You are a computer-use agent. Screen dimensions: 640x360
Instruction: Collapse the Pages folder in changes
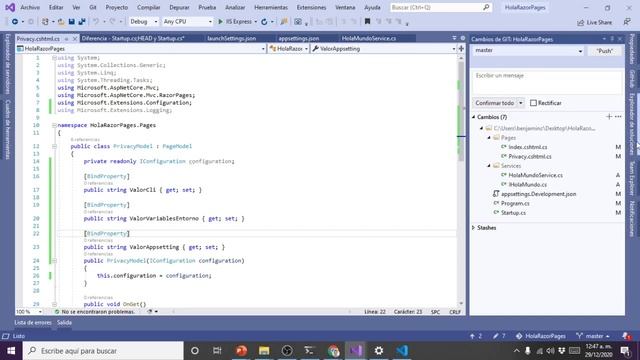tap(489, 138)
